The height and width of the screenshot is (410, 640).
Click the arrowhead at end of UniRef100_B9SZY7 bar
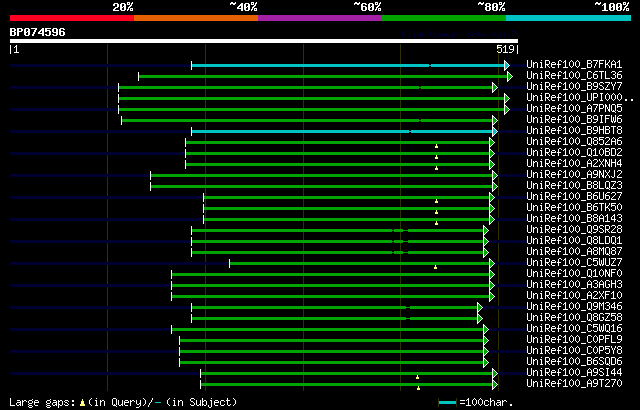[495, 87]
